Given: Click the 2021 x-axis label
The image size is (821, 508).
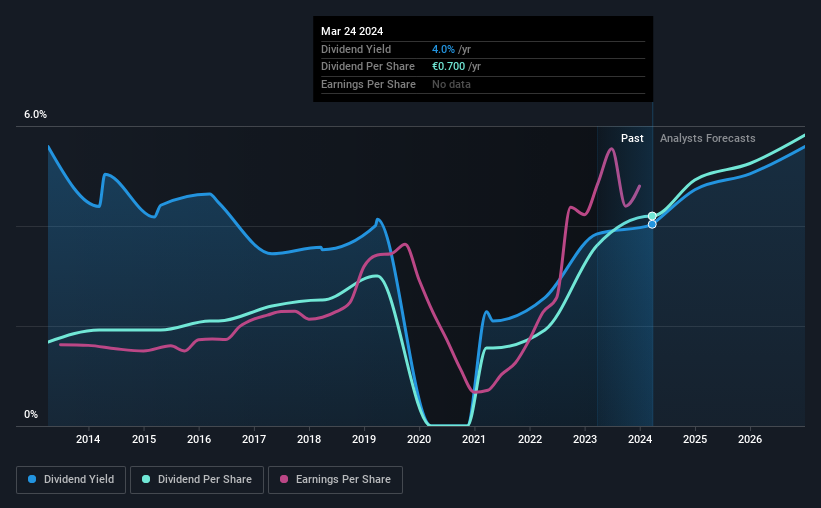Looking at the screenshot, I should point(474,439).
